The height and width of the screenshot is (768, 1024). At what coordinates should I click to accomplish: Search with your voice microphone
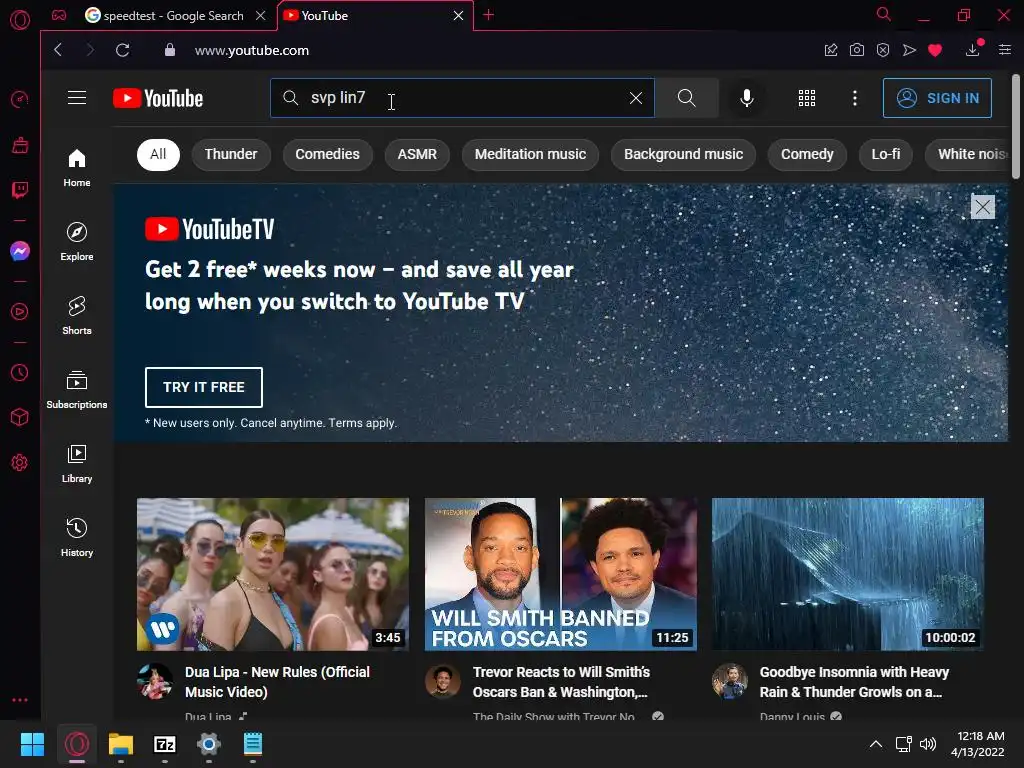coord(747,98)
